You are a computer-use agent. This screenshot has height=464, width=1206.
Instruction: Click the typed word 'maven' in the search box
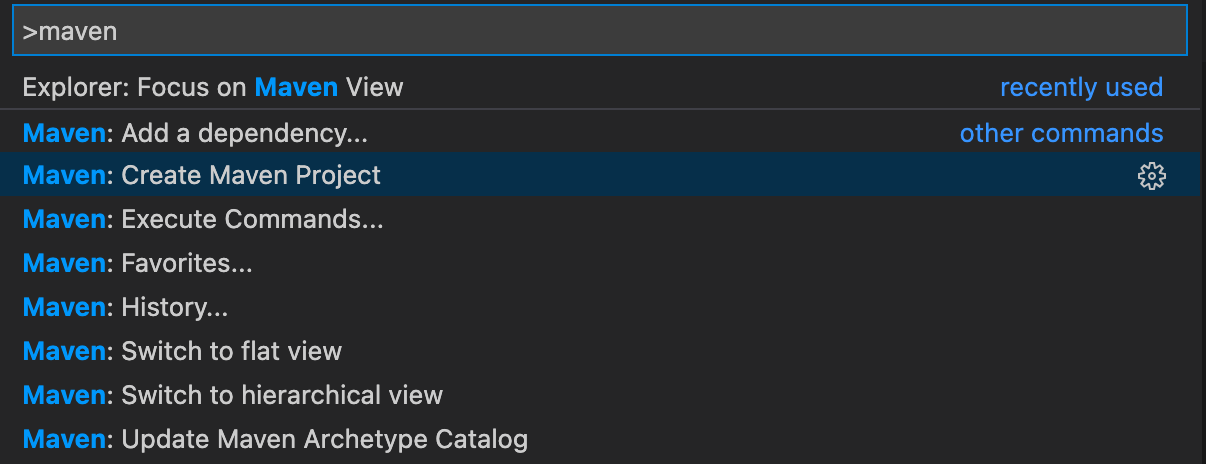(x=79, y=32)
